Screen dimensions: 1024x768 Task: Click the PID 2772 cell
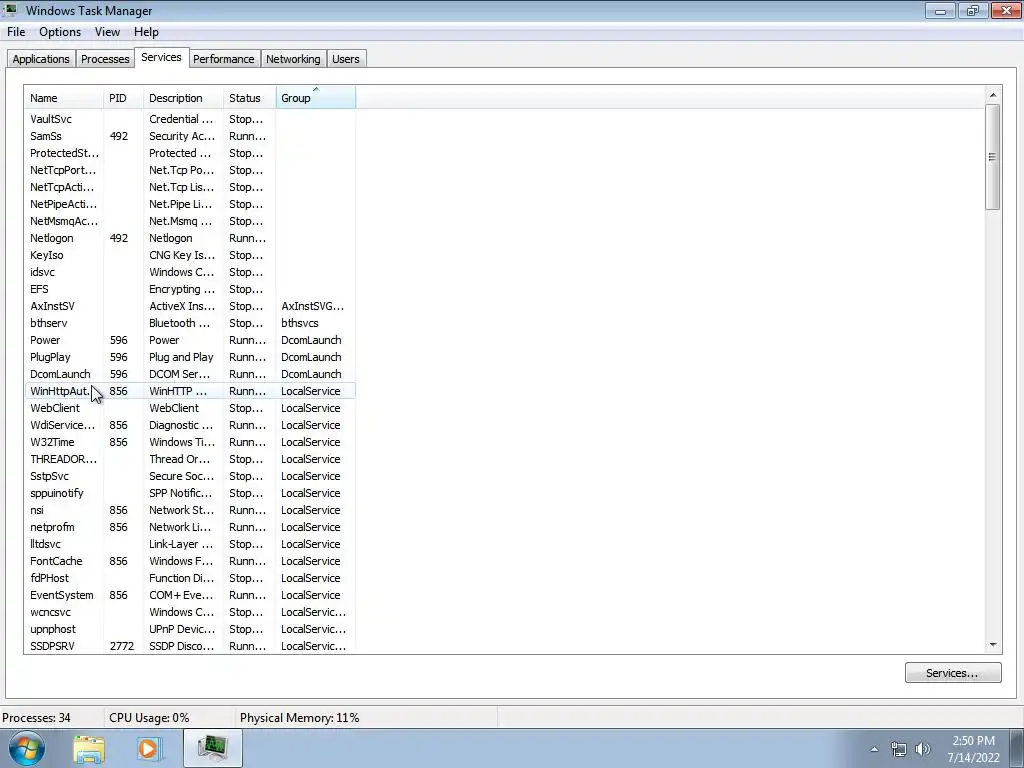click(x=121, y=645)
